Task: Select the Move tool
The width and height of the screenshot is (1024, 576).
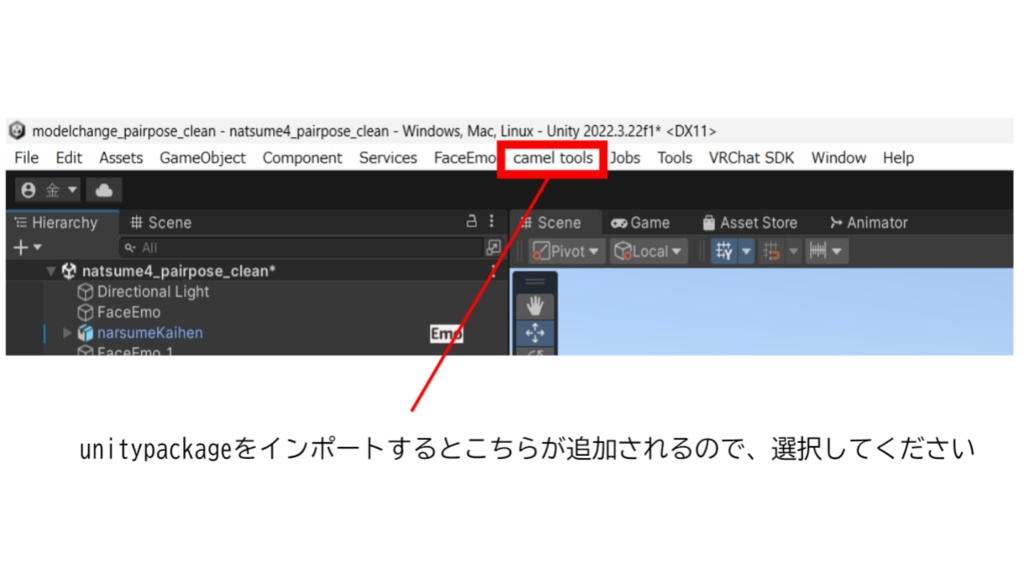Action: [535, 333]
